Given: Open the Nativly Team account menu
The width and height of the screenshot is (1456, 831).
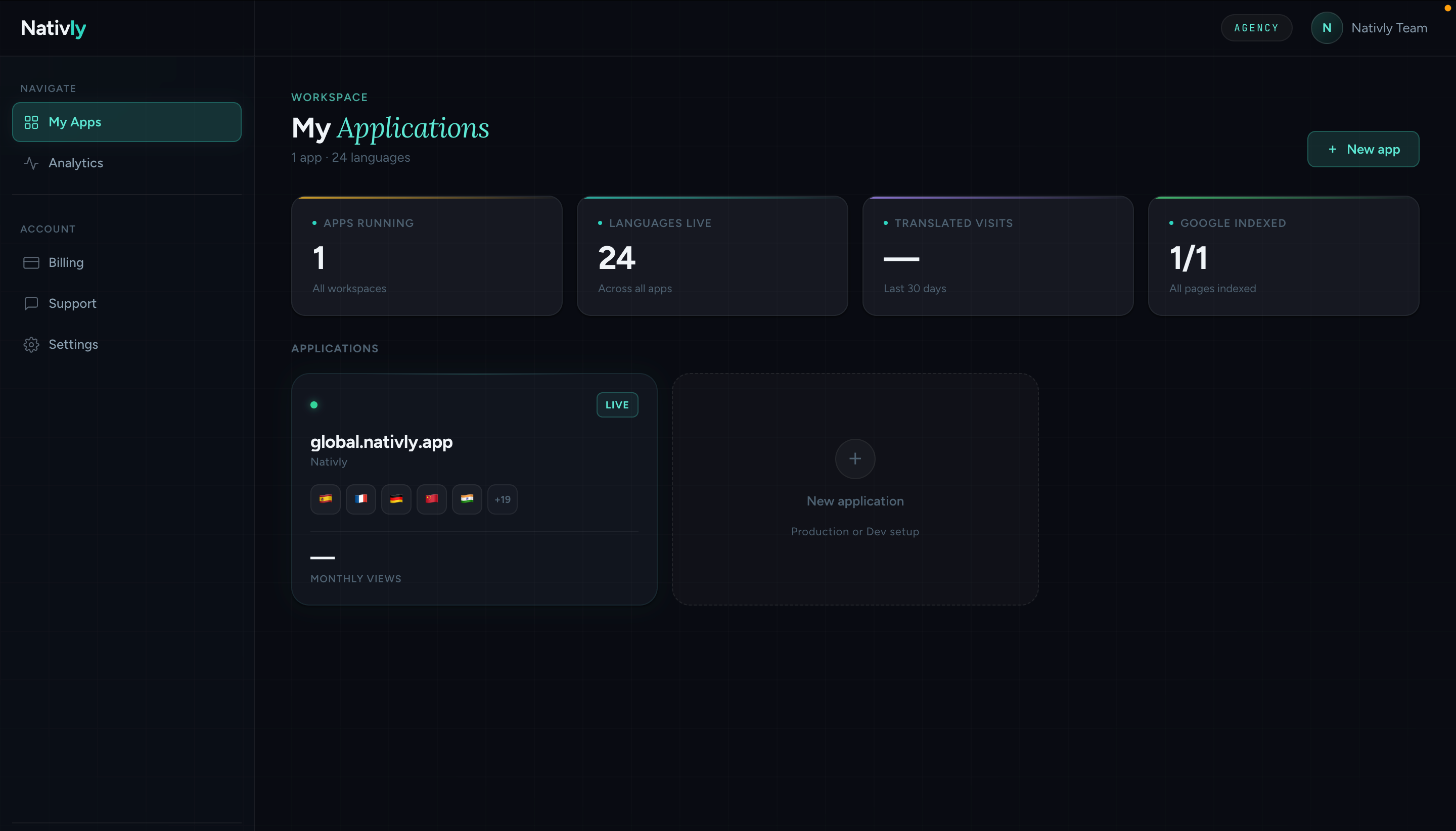Looking at the screenshot, I should (x=1389, y=28).
